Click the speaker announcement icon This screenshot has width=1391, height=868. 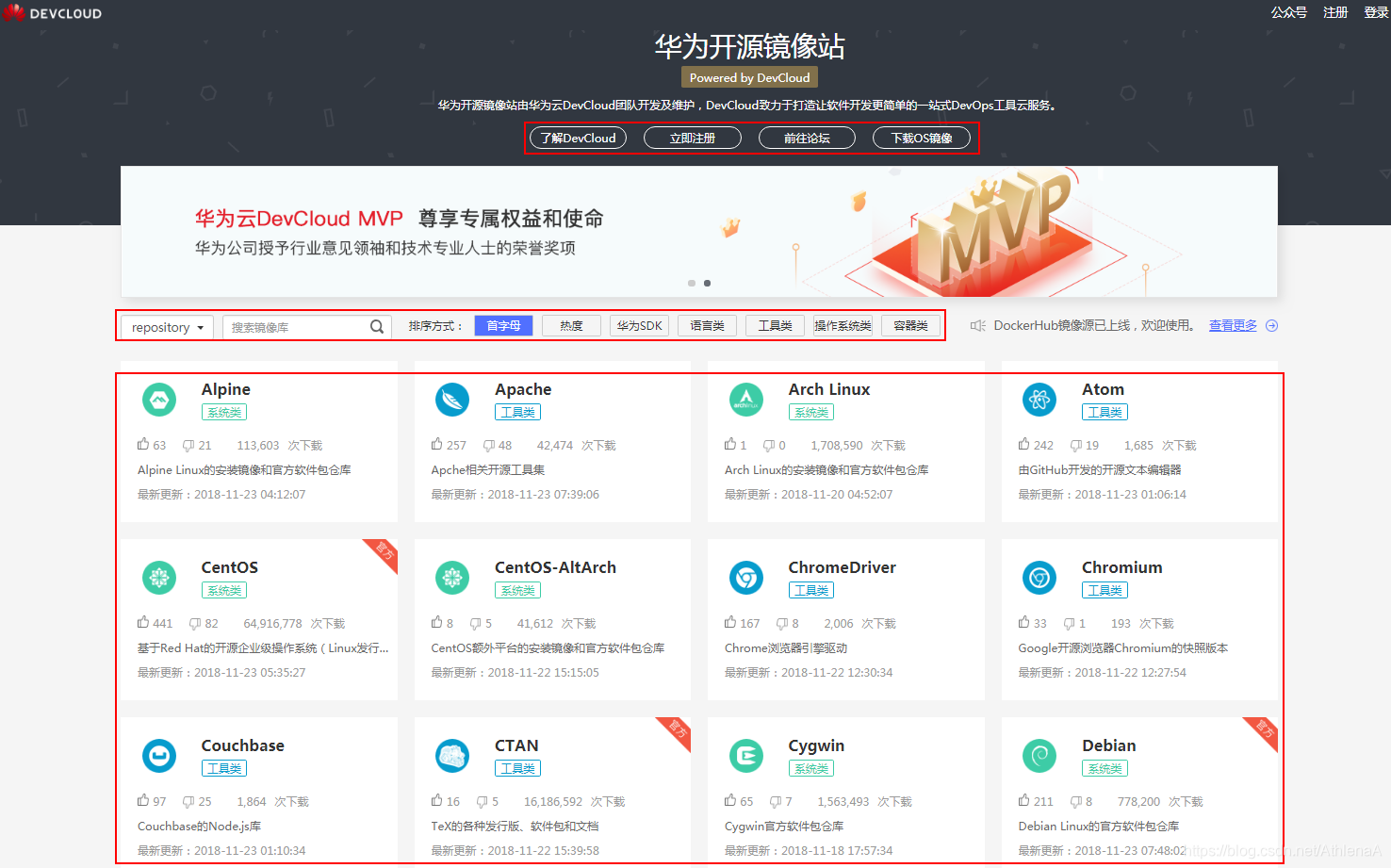pyautogui.click(x=978, y=325)
